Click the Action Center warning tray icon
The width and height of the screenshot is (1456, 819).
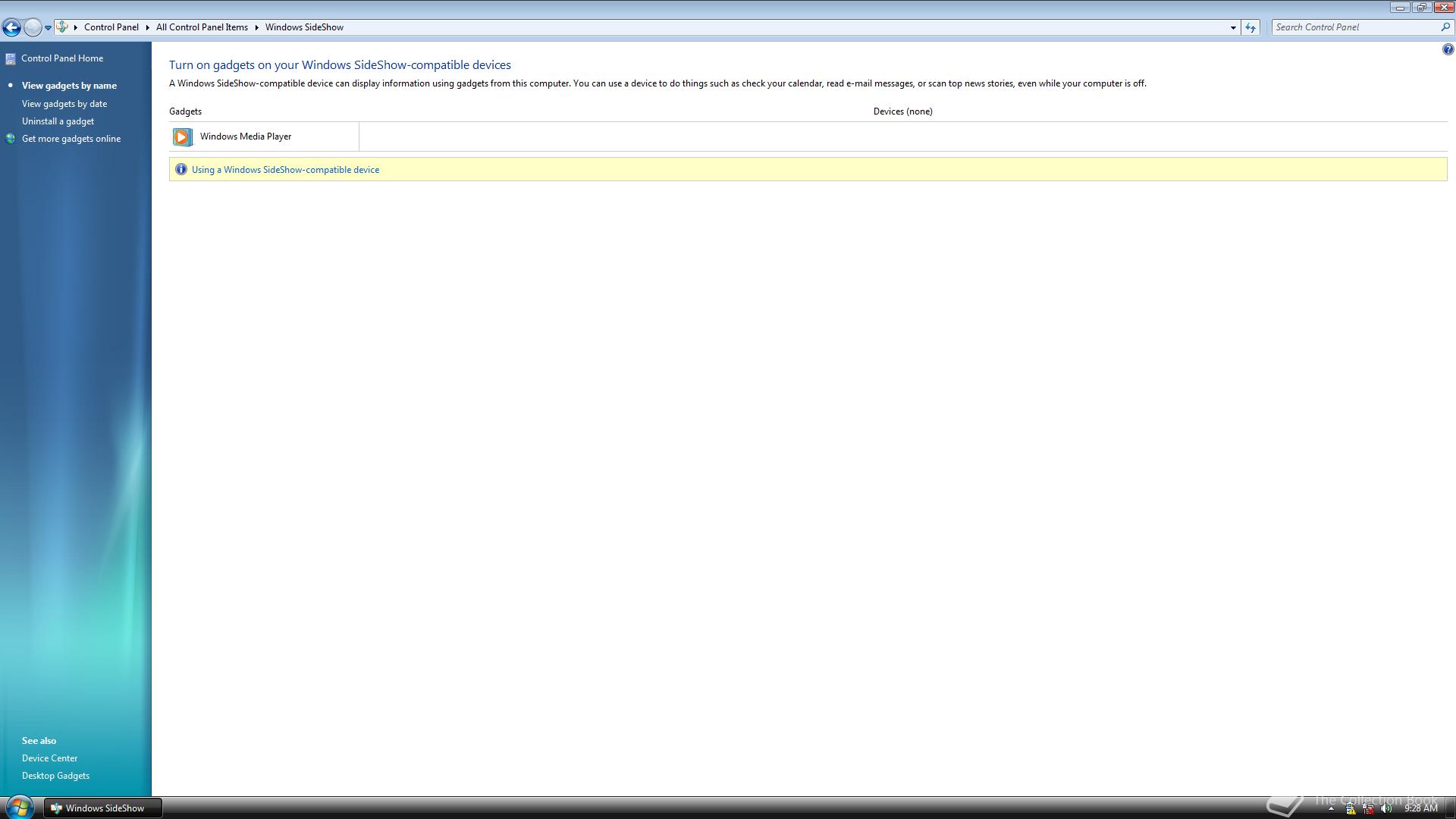point(1351,808)
